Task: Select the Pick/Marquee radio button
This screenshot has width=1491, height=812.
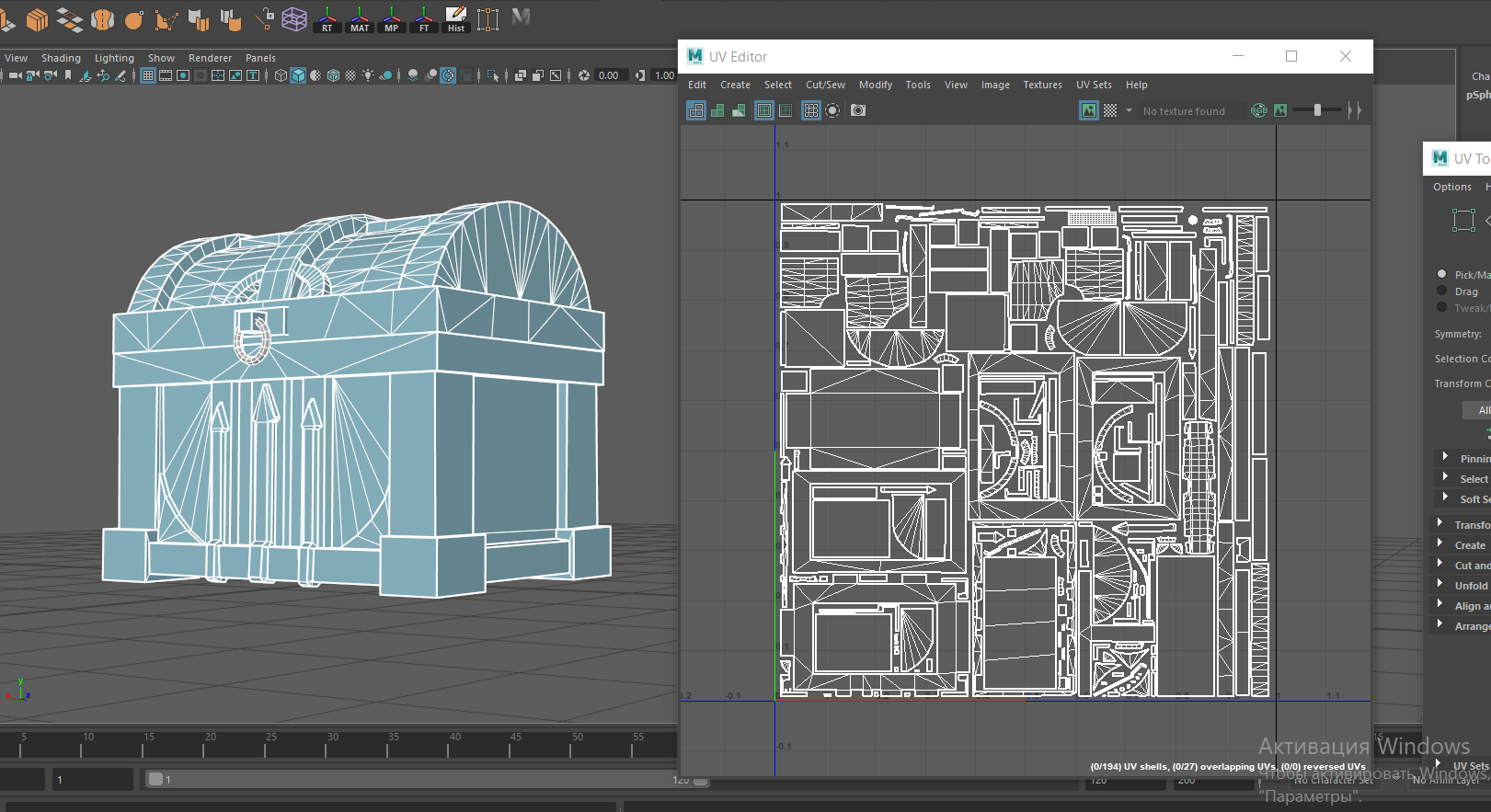Action: click(1442, 274)
